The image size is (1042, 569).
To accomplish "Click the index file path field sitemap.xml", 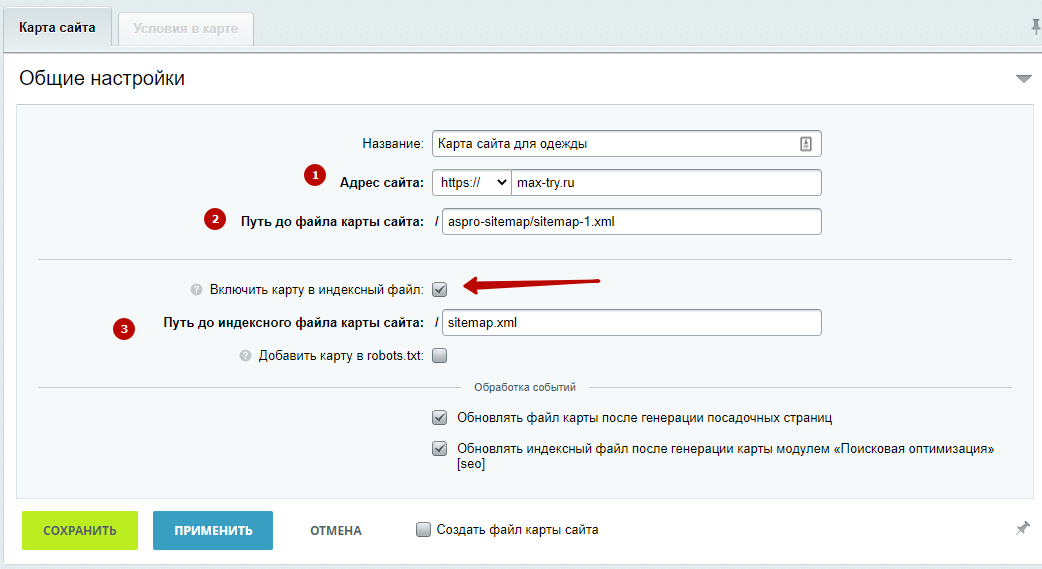I will pyautogui.click(x=631, y=323).
